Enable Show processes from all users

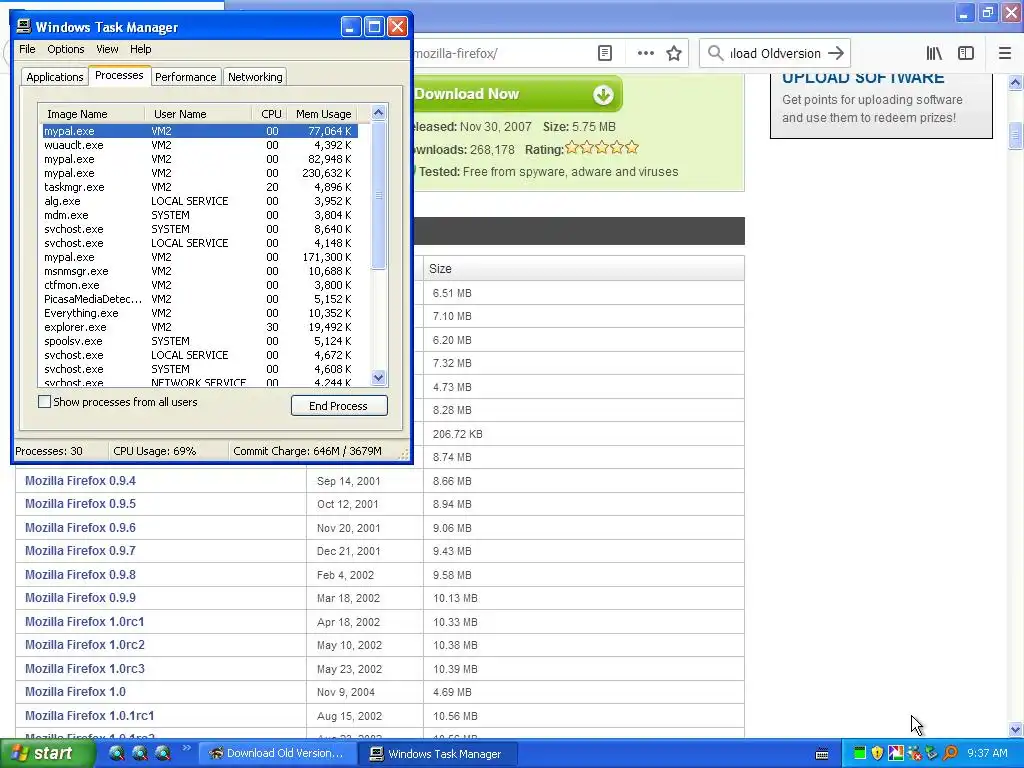coord(44,402)
